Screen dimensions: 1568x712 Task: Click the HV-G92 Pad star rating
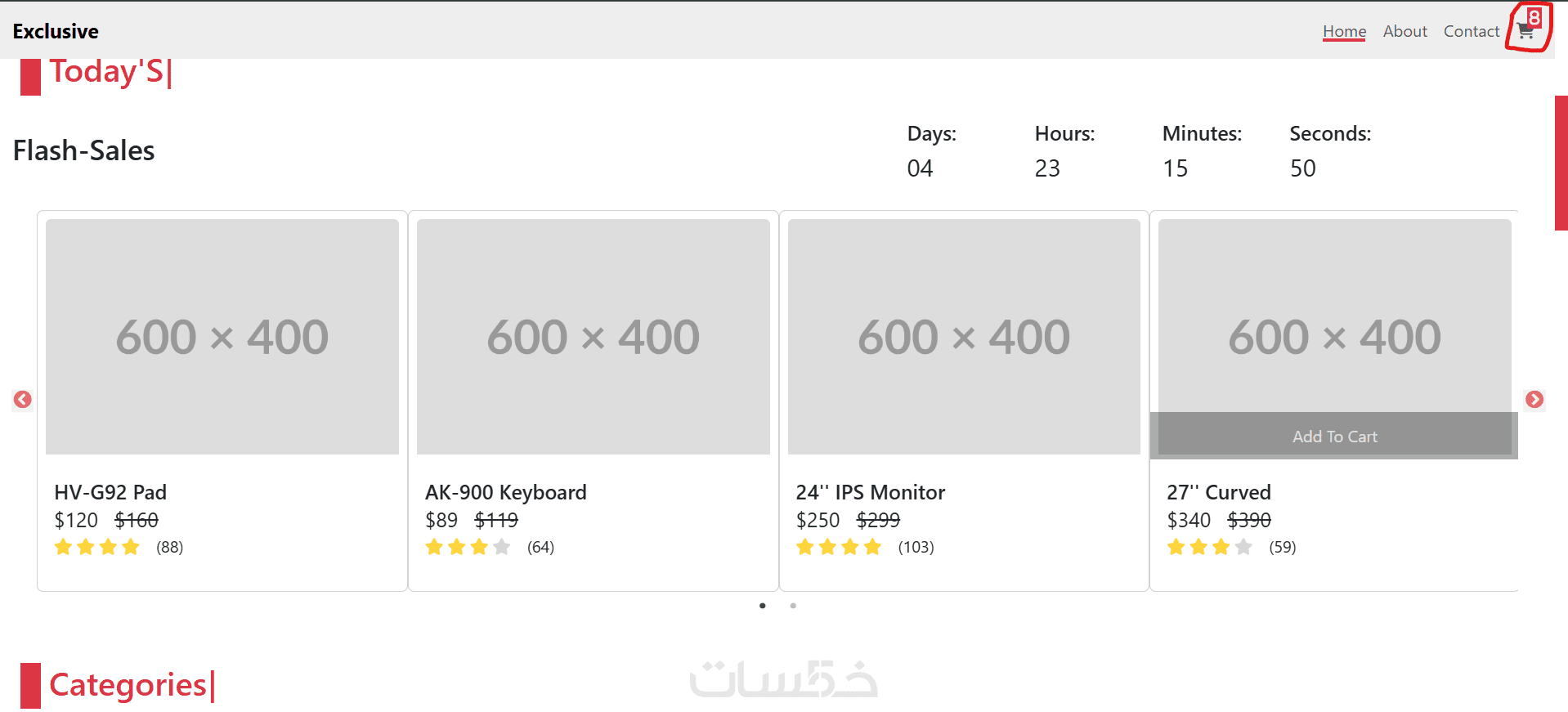(x=97, y=547)
